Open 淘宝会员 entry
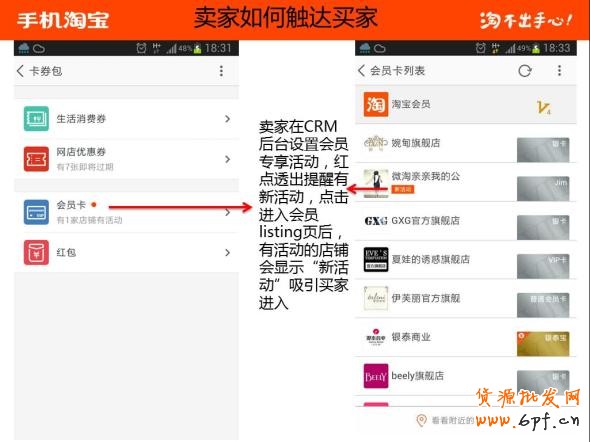590x442 pixels. pos(465,104)
